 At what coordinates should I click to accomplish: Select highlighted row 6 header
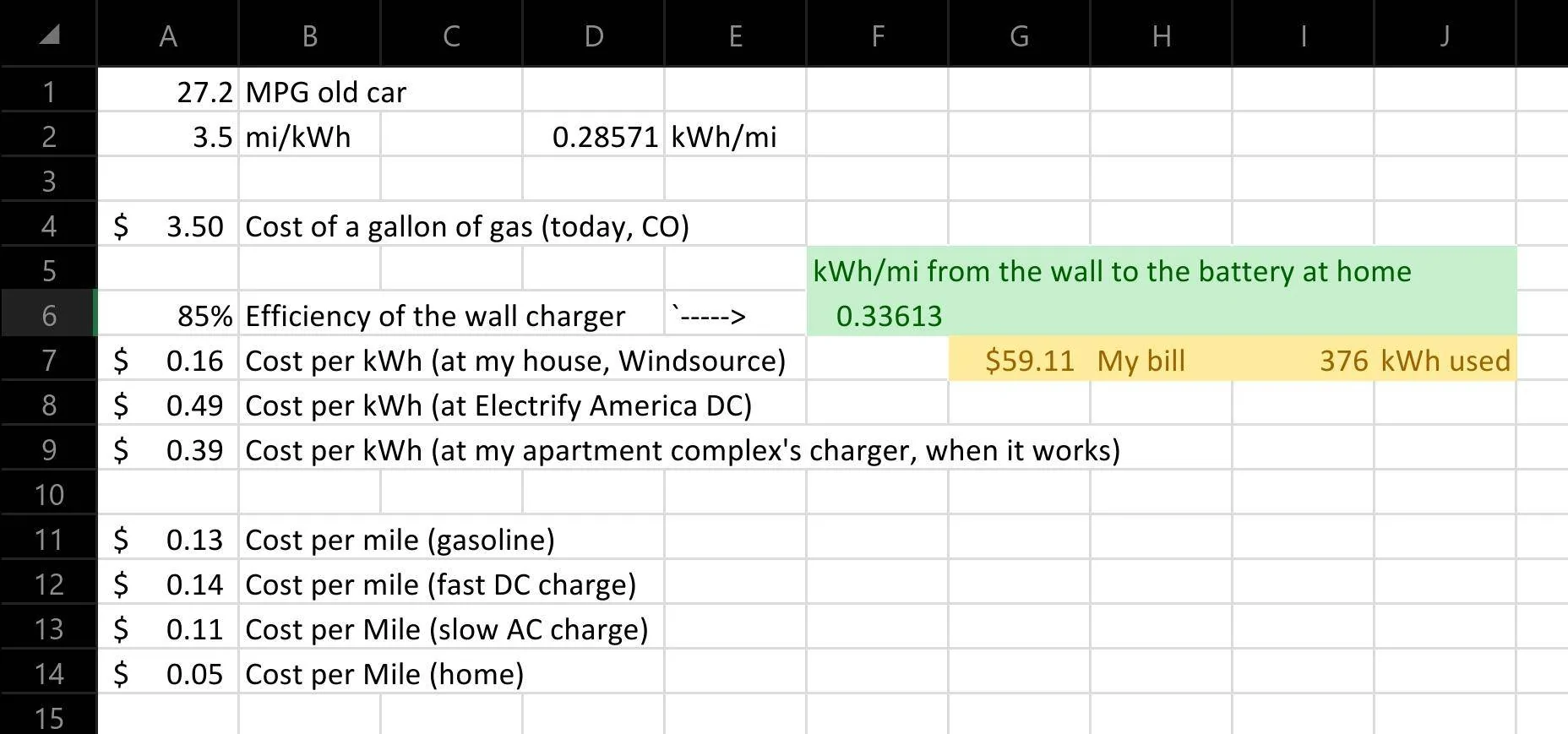pos(48,314)
